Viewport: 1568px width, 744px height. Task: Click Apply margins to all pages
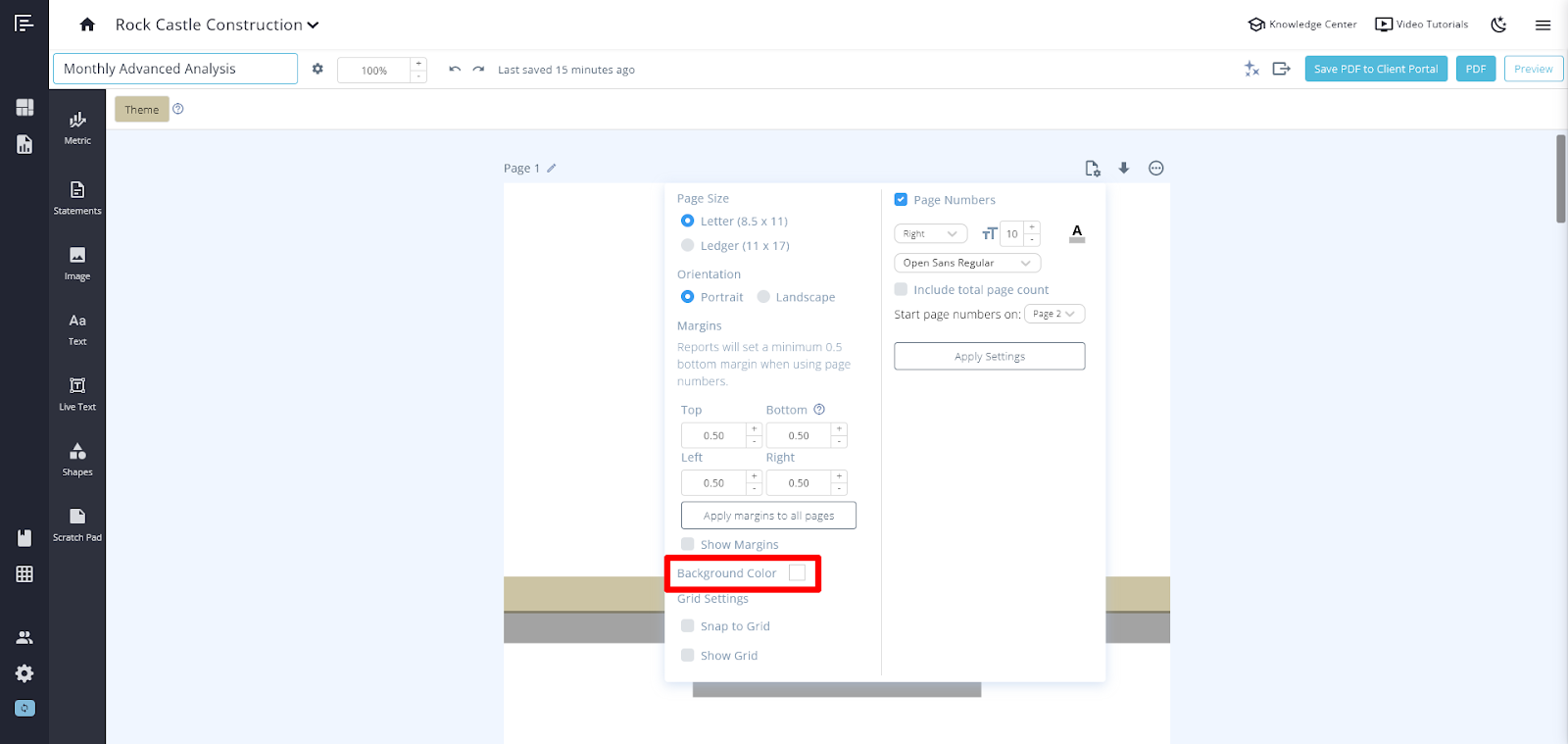coord(768,516)
